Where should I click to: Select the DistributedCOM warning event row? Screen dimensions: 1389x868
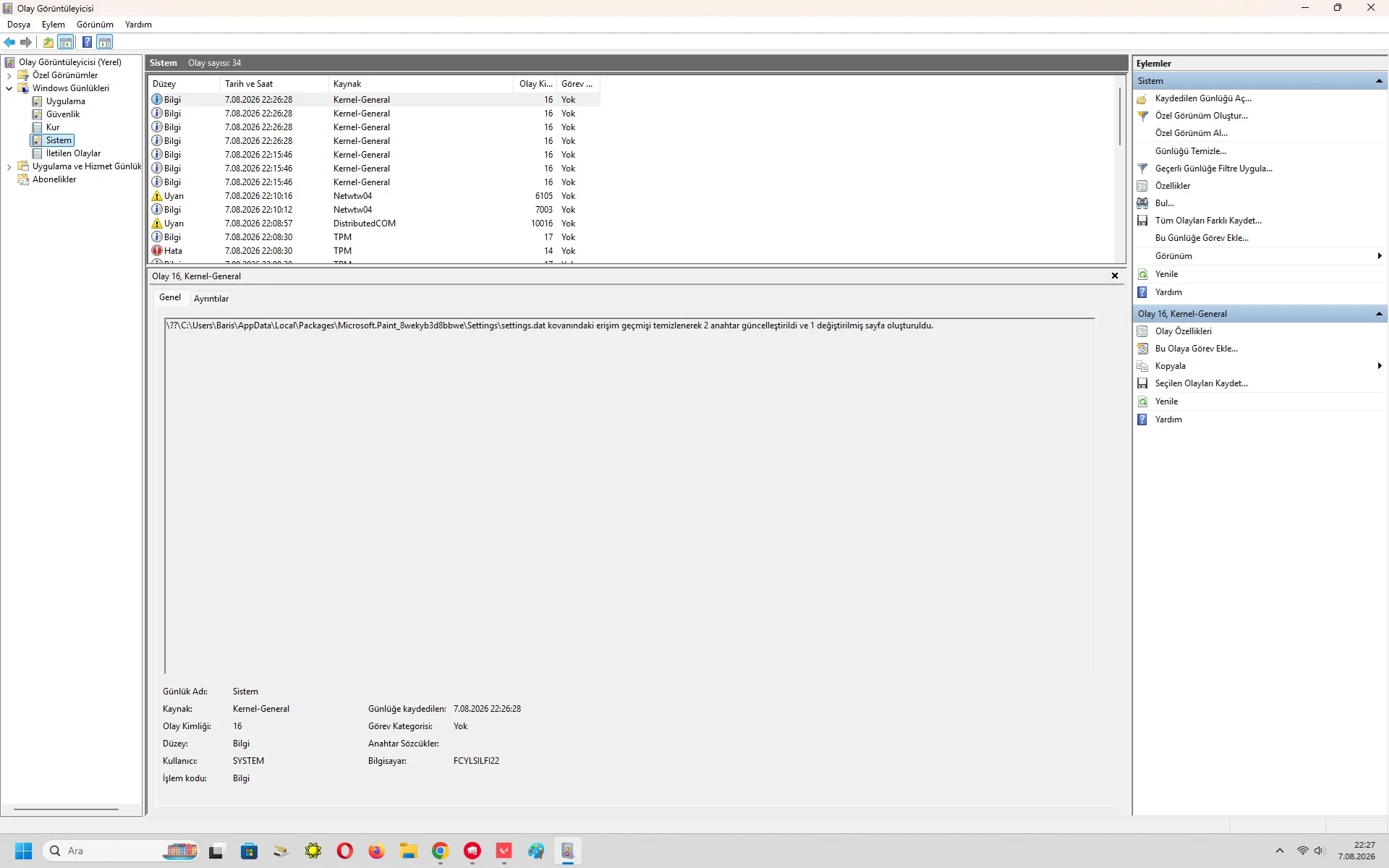(x=374, y=224)
